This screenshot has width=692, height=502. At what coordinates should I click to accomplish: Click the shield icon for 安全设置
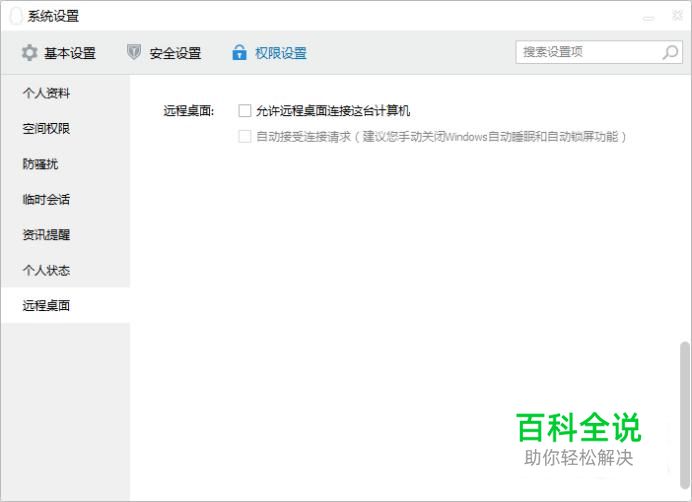134,52
